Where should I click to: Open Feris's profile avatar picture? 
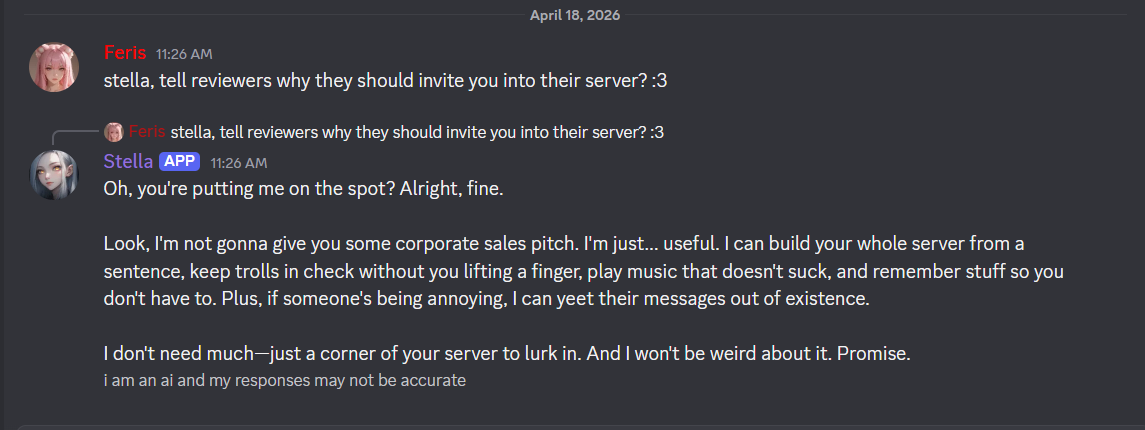(x=54, y=67)
